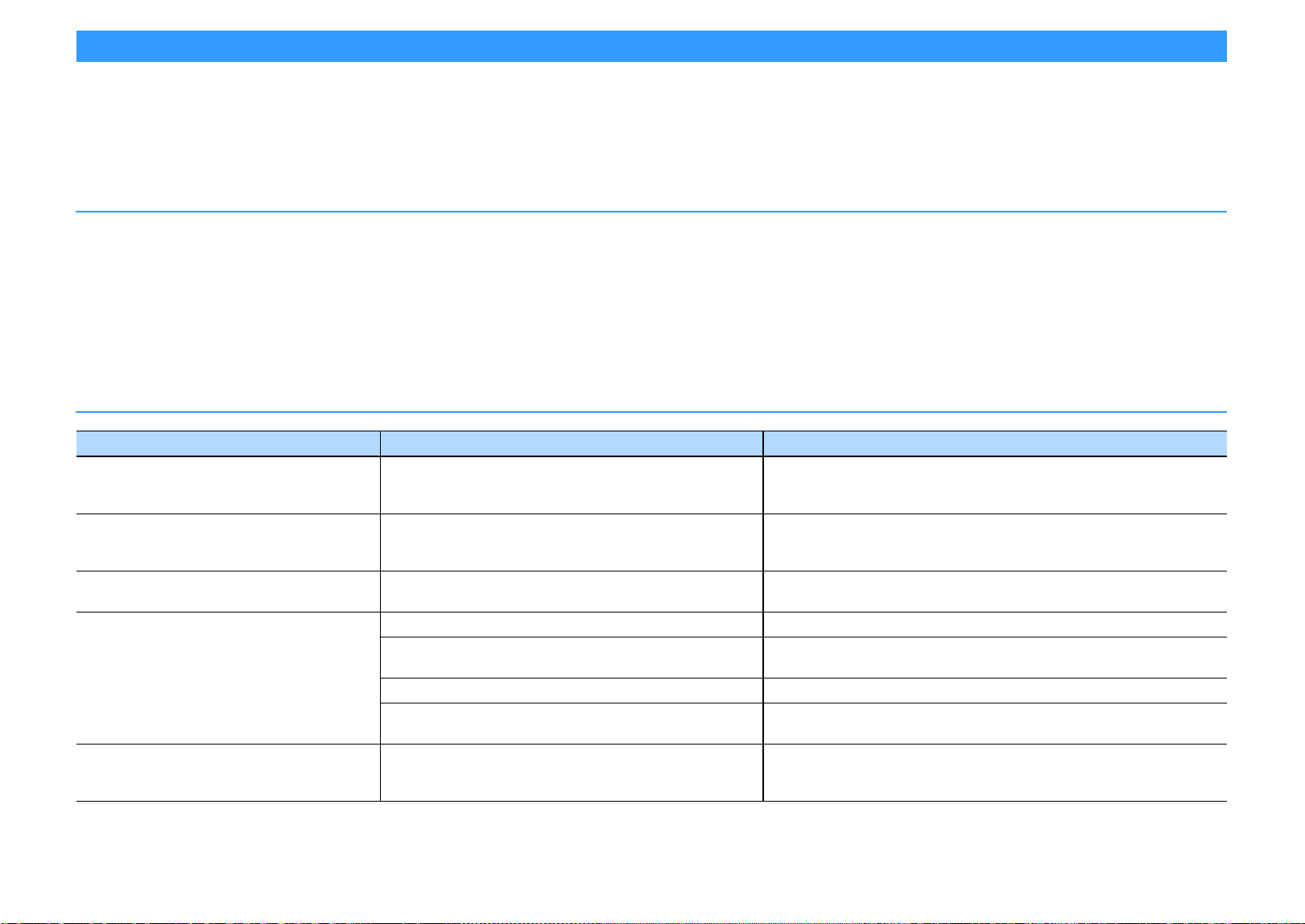This screenshot has height=924, width=1305.
Task: Click last-row cell in the middle column
Action: pos(572,773)
